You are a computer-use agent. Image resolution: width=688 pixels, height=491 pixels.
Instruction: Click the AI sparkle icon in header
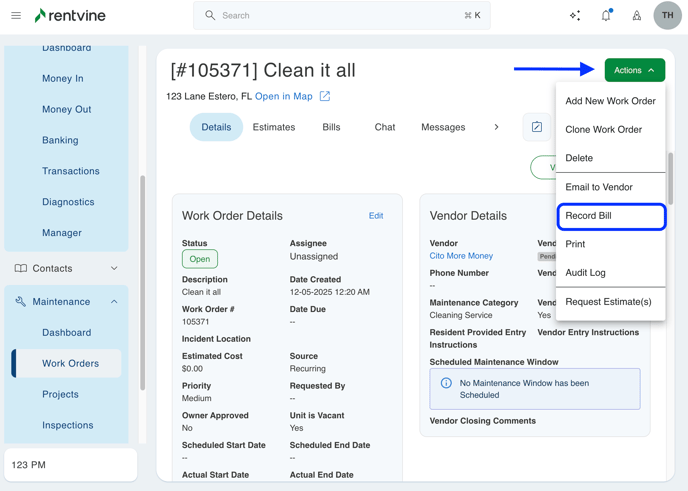coord(575,16)
